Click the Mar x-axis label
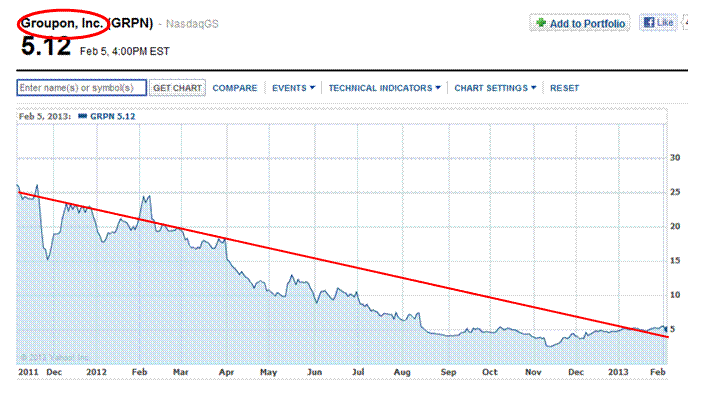This screenshot has height=412, width=715. pos(181,372)
